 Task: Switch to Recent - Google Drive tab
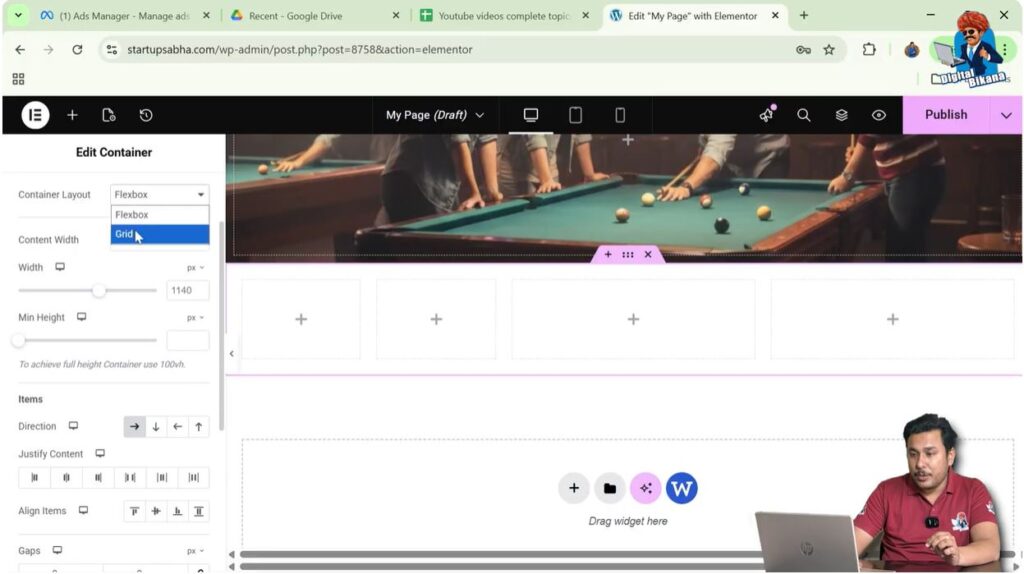click(x=315, y=16)
